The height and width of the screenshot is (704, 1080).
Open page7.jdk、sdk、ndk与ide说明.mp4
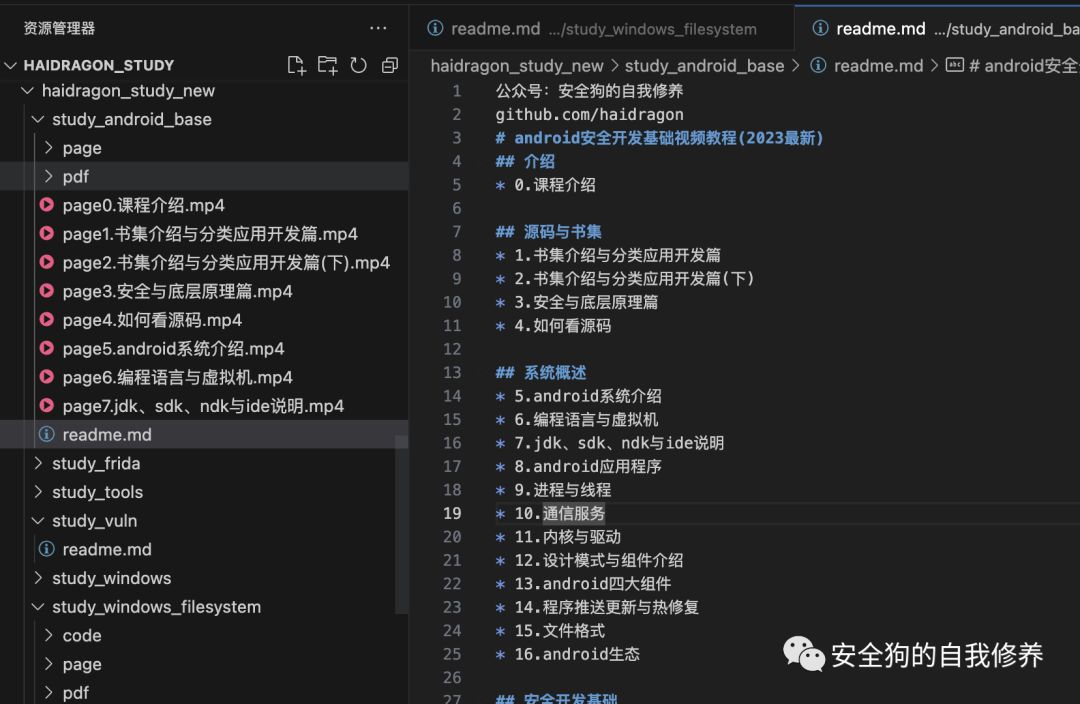(x=204, y=406)
